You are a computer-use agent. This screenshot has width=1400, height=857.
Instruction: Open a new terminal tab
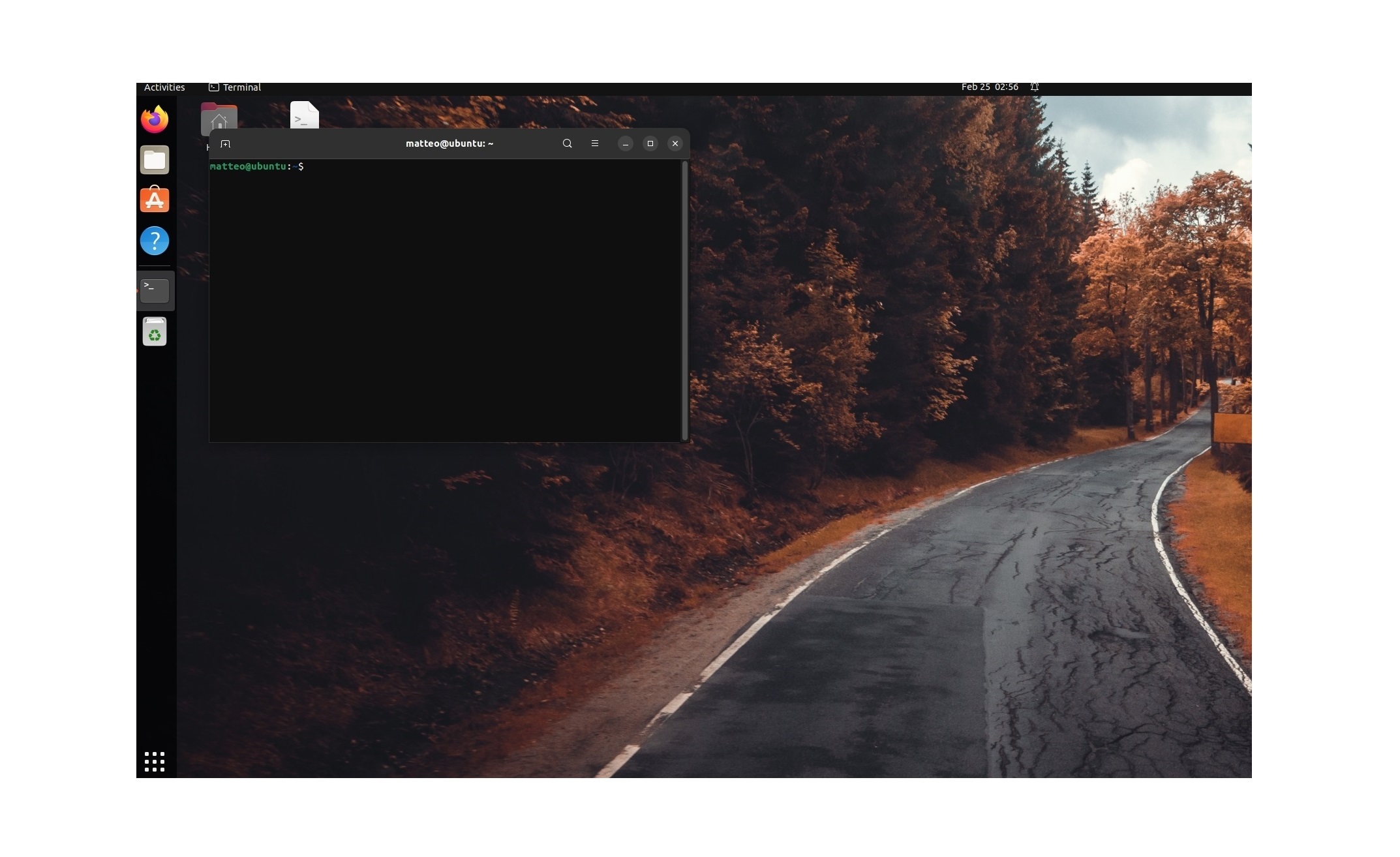pyautogui.click(x=226, y=143)
